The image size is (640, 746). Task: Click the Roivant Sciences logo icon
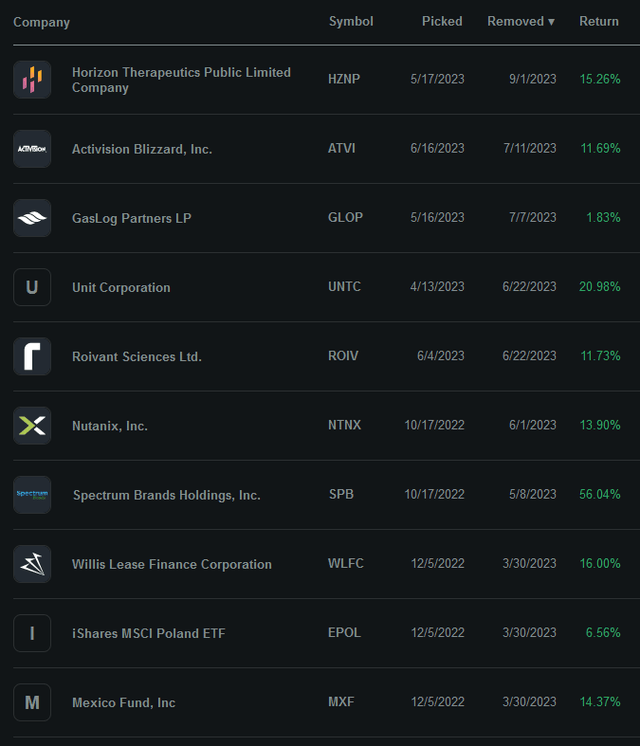point(32,356)
